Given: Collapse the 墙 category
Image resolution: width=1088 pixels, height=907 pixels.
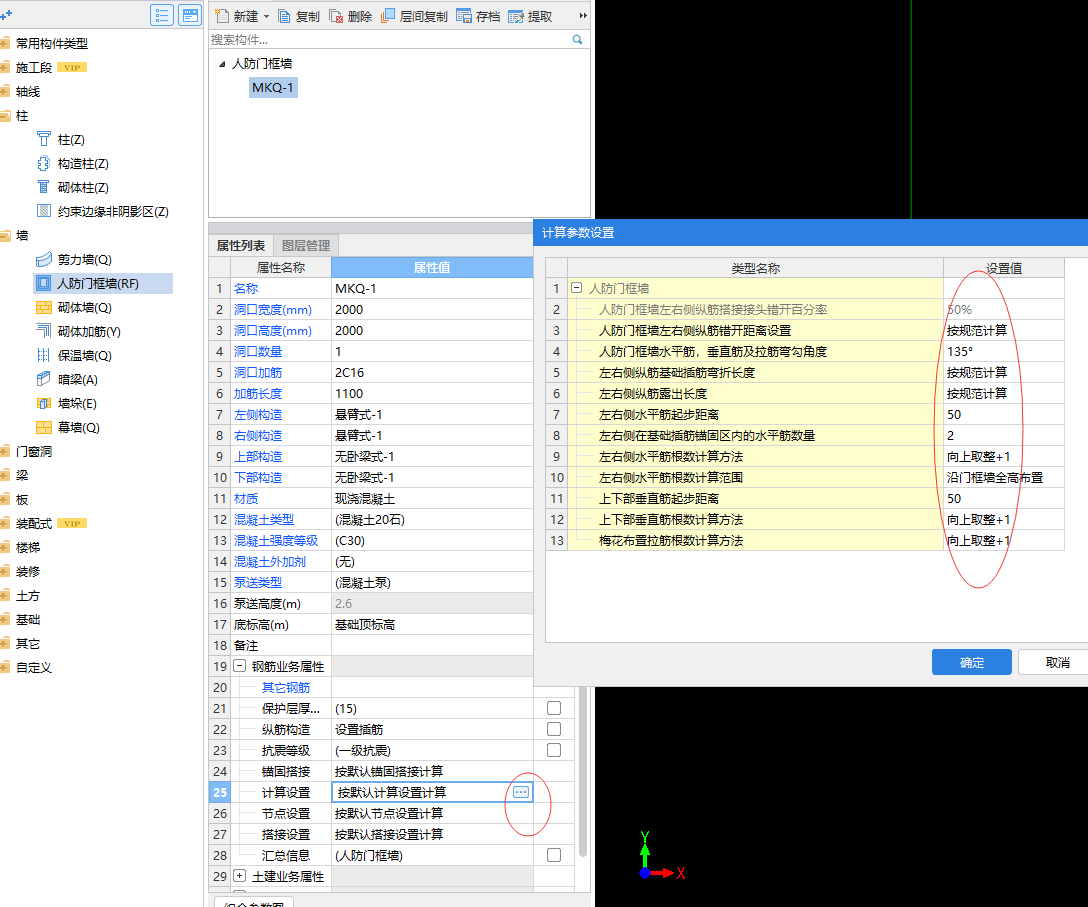Looking at the screenshot, I should [x=4, y=235].
